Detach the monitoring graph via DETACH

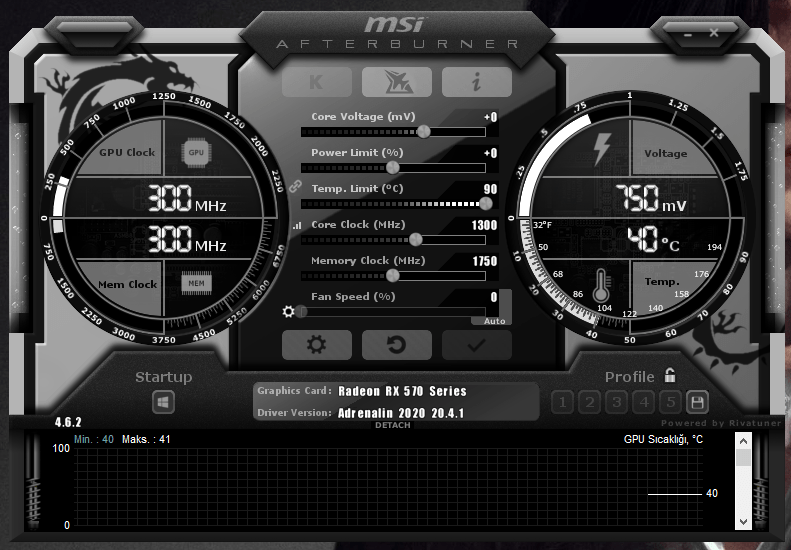tap(392, 425)
